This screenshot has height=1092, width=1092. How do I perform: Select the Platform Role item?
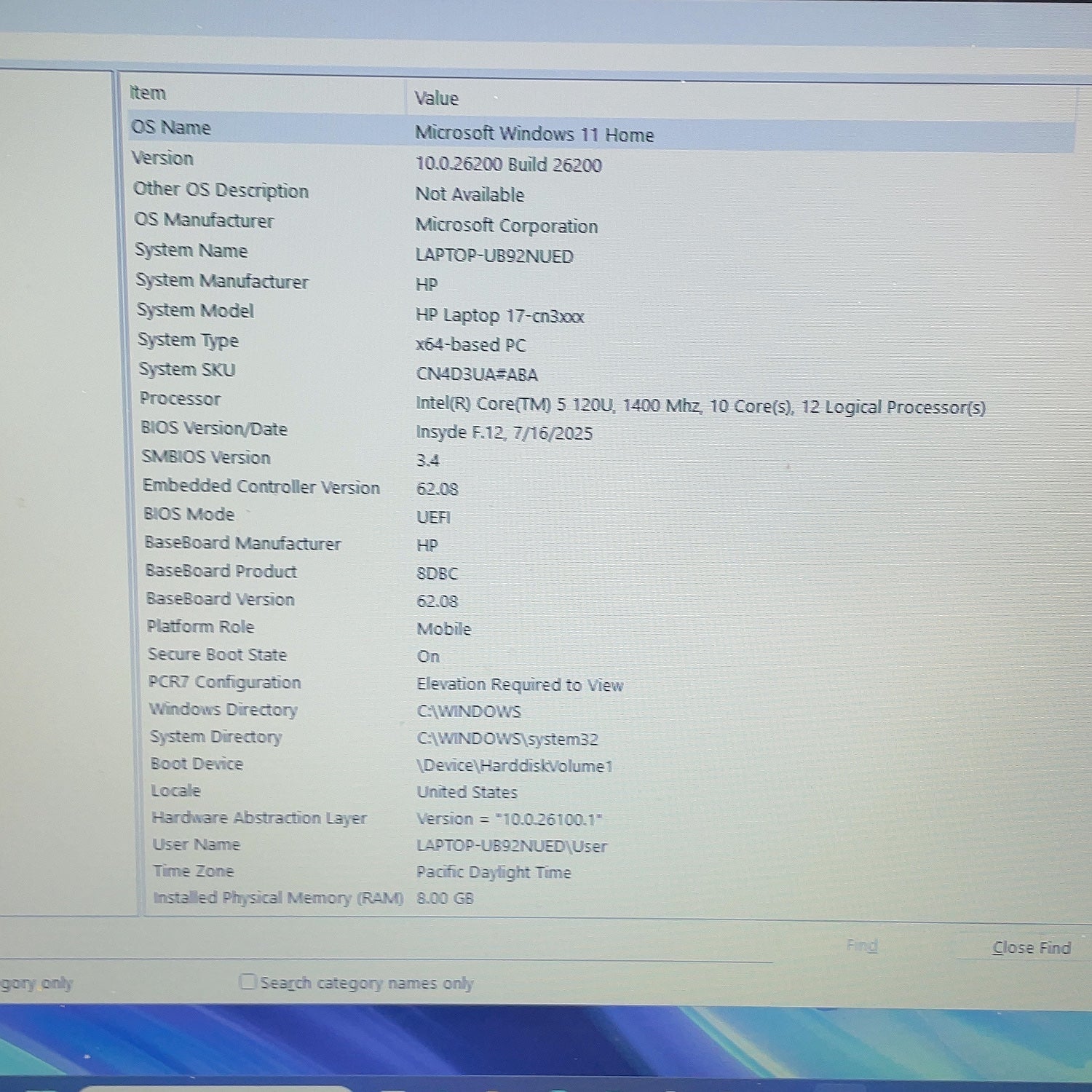click(200, 627)
